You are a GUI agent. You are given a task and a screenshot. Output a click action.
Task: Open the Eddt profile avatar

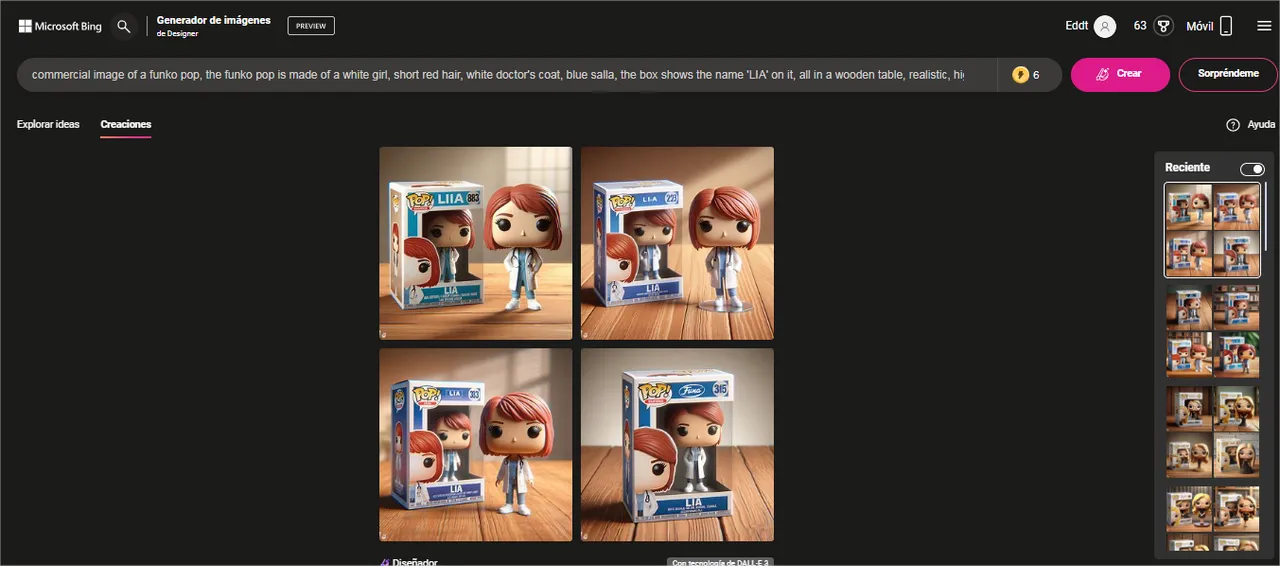1105,26
